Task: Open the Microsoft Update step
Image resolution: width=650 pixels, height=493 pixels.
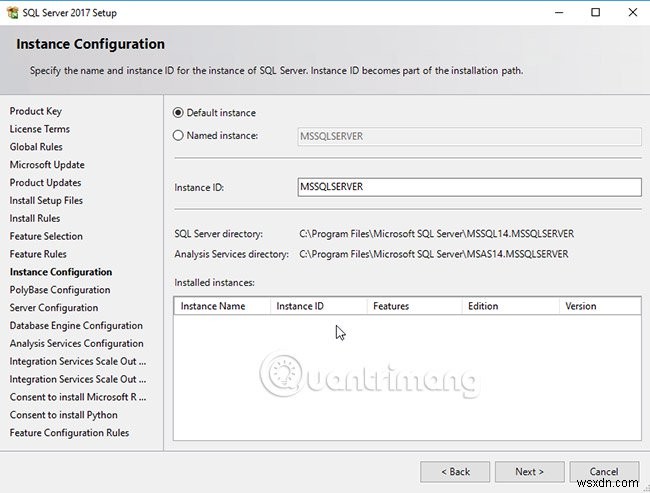Action: (x=47, y=165)
